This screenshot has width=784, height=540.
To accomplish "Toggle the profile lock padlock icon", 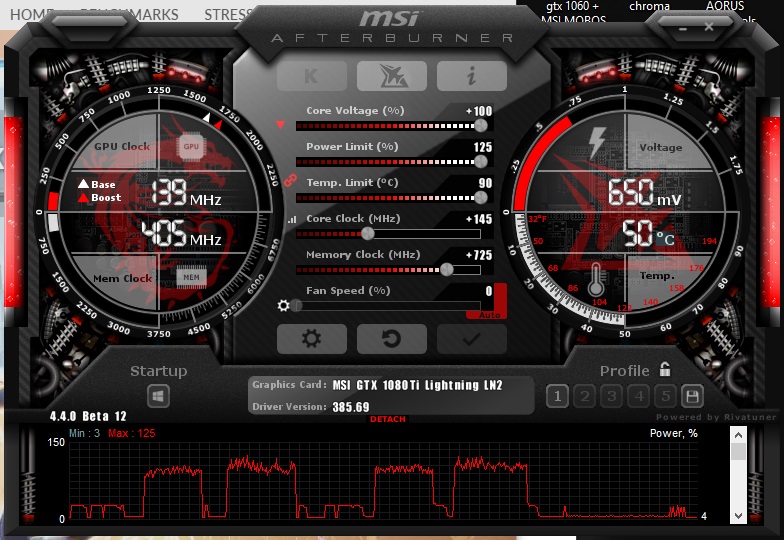I will 664,370.
